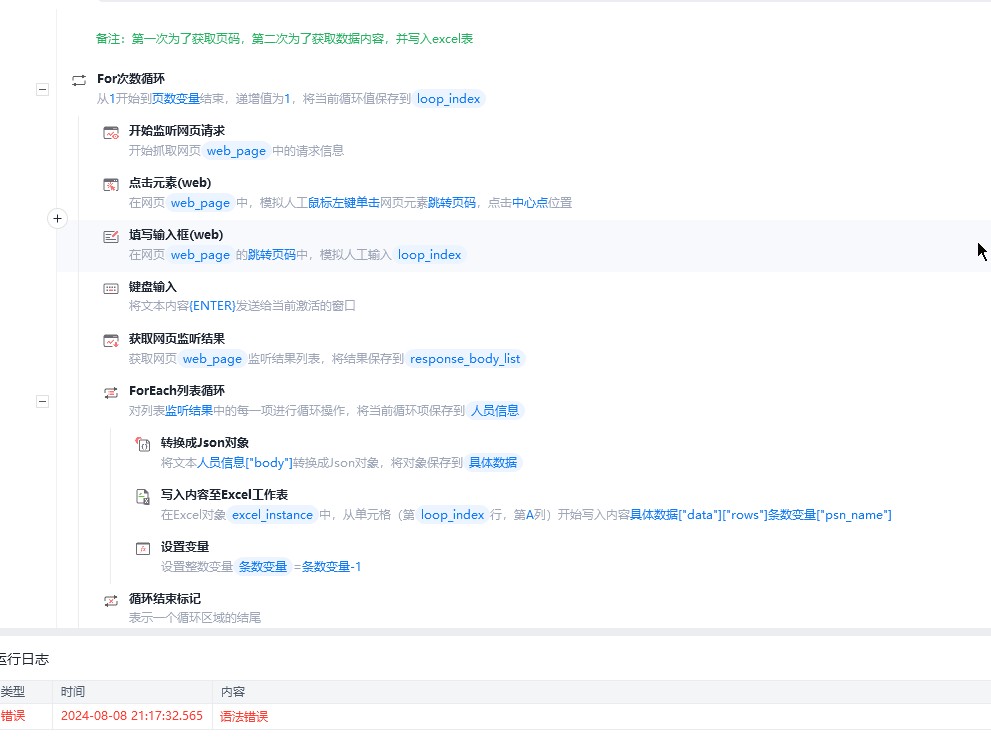Click the 写入内容至Excel工作表 step icon
Image resolution: width=991 pixels, height=753 pixels.
(x=143, y=496)
